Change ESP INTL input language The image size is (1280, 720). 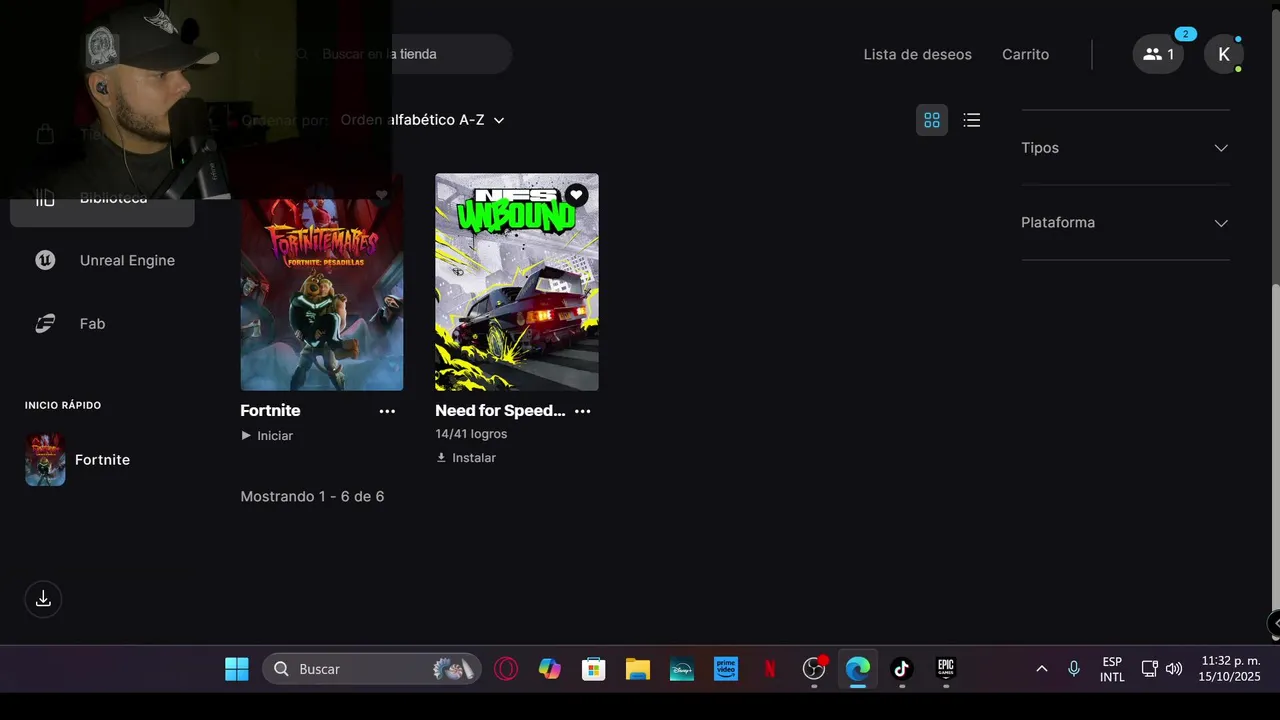(x=1112, y=669)
